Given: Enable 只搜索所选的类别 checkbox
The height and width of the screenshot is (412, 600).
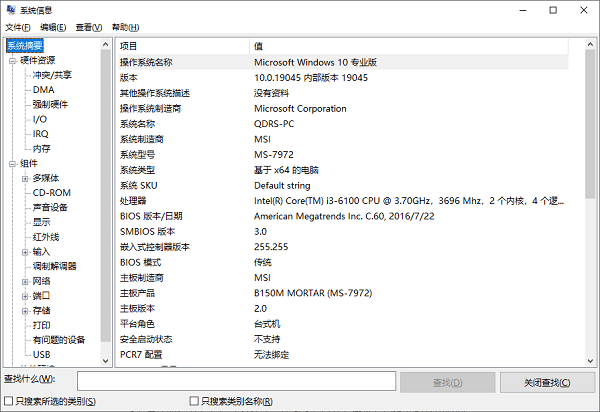Looking at the screenshot, I should point(9,401).
